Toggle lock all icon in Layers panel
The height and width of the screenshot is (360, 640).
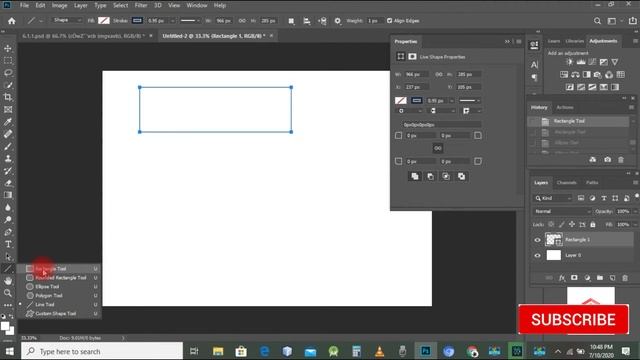593,224
